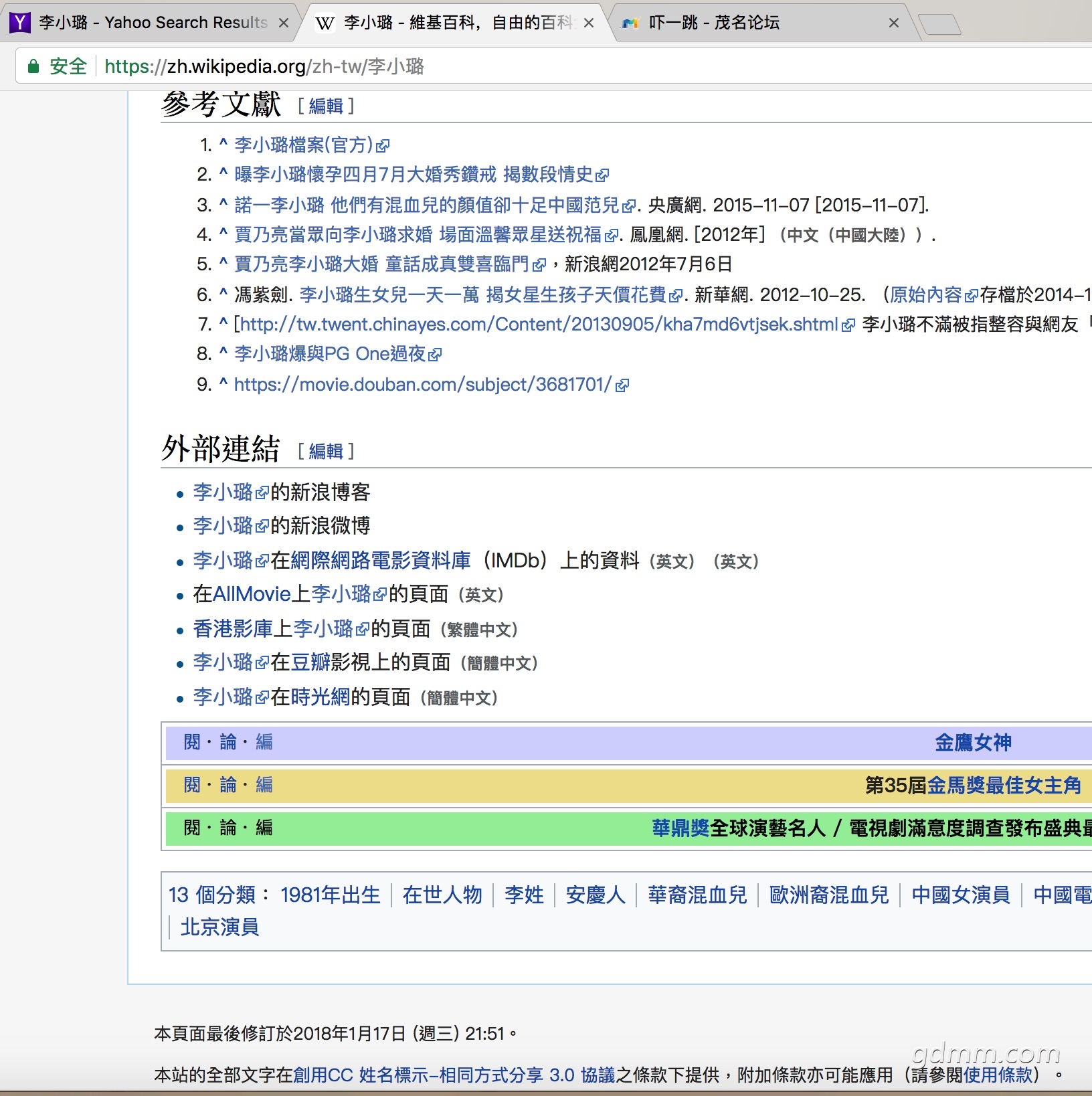The image size is (1092, 1096).
Task: Click 論 in the 金鷹女神 navbox
Action: (228, 743)
